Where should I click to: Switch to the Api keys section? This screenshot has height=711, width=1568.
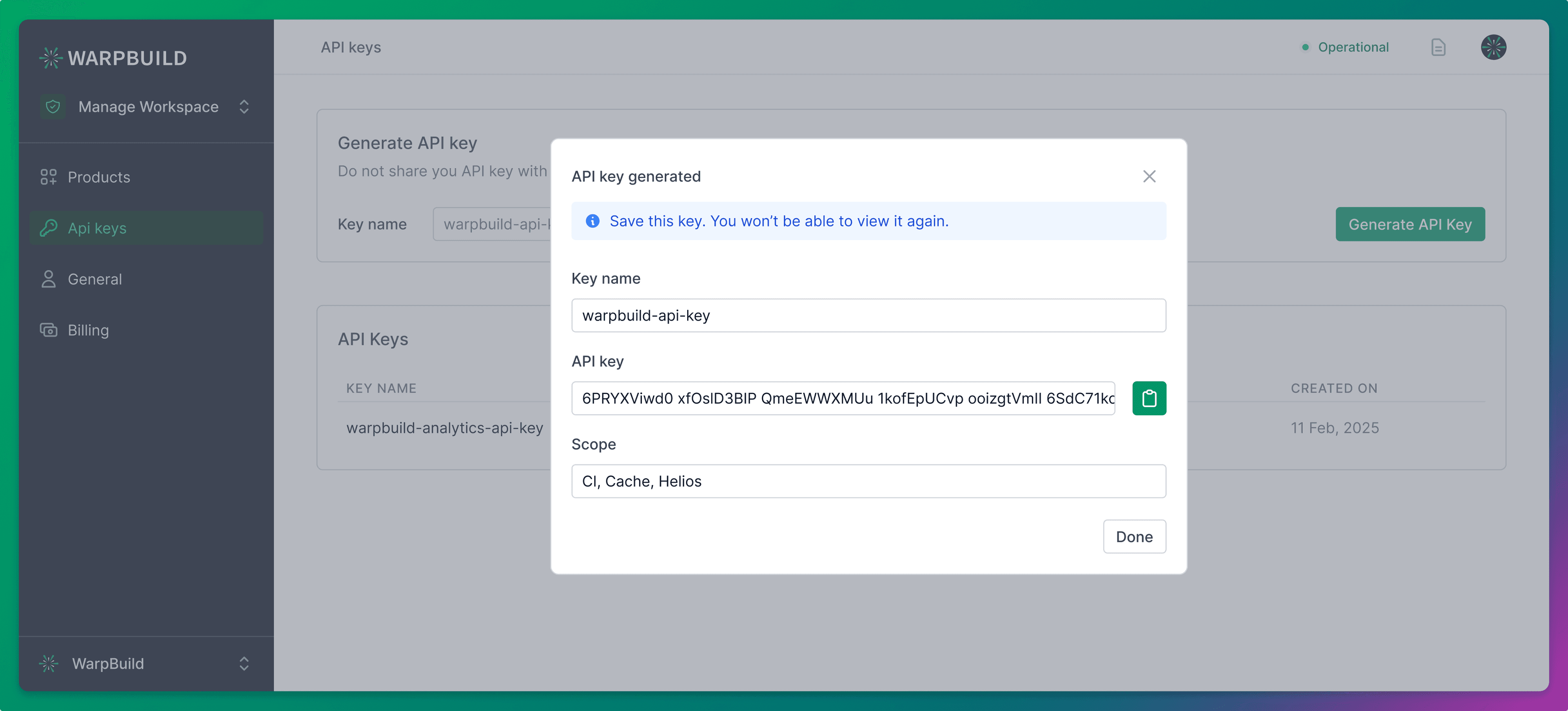pos(98,228)
